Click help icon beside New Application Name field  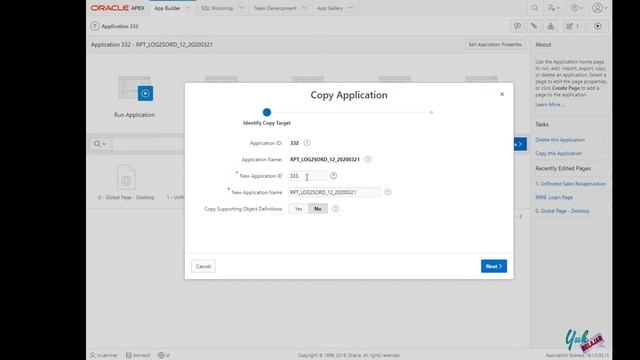388,192
